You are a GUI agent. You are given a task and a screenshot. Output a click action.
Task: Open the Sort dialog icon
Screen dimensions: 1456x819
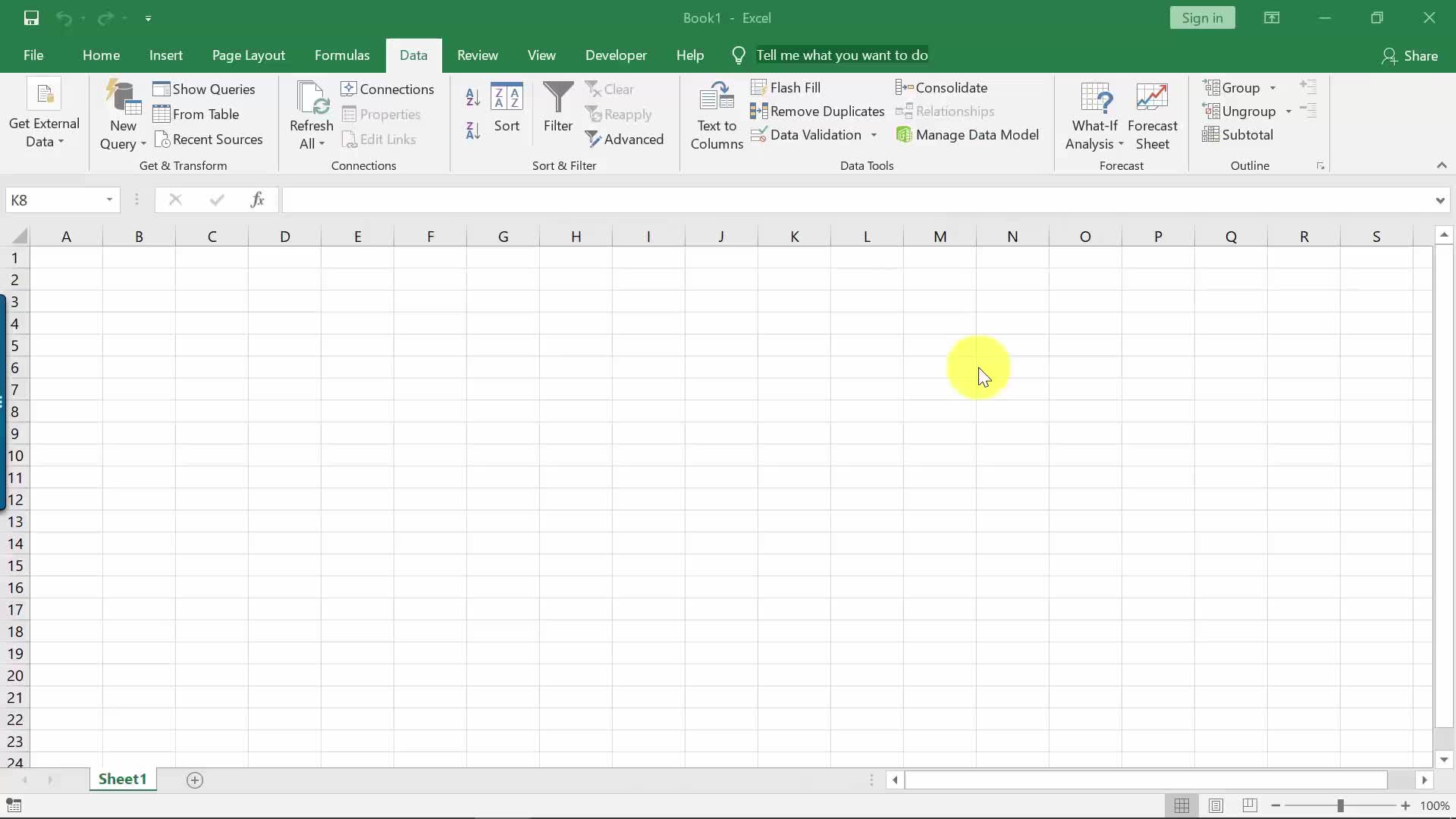507,99
